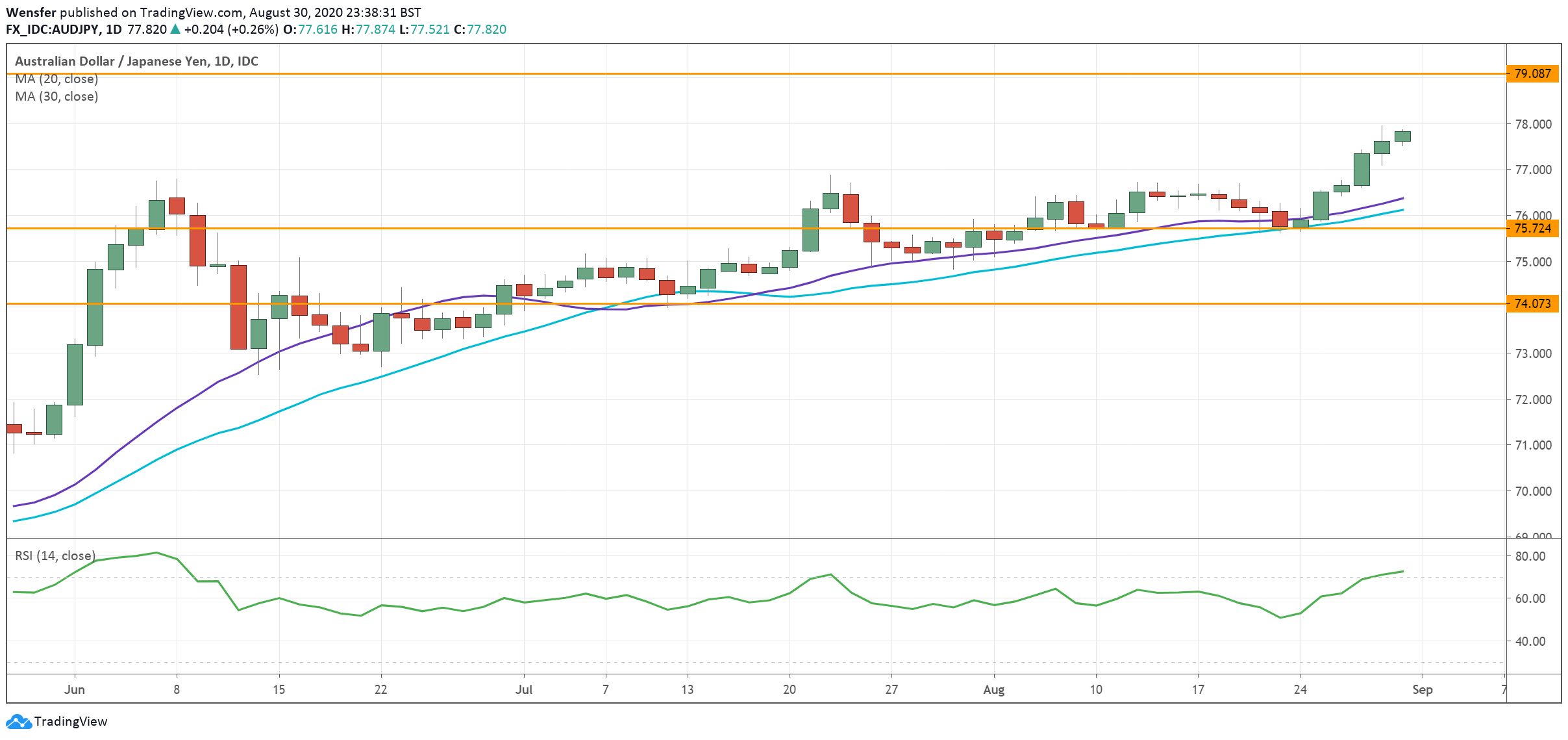Click the orange 75.724 price label
Screen dimensions: 1568x740
[x=1532, y=228]
